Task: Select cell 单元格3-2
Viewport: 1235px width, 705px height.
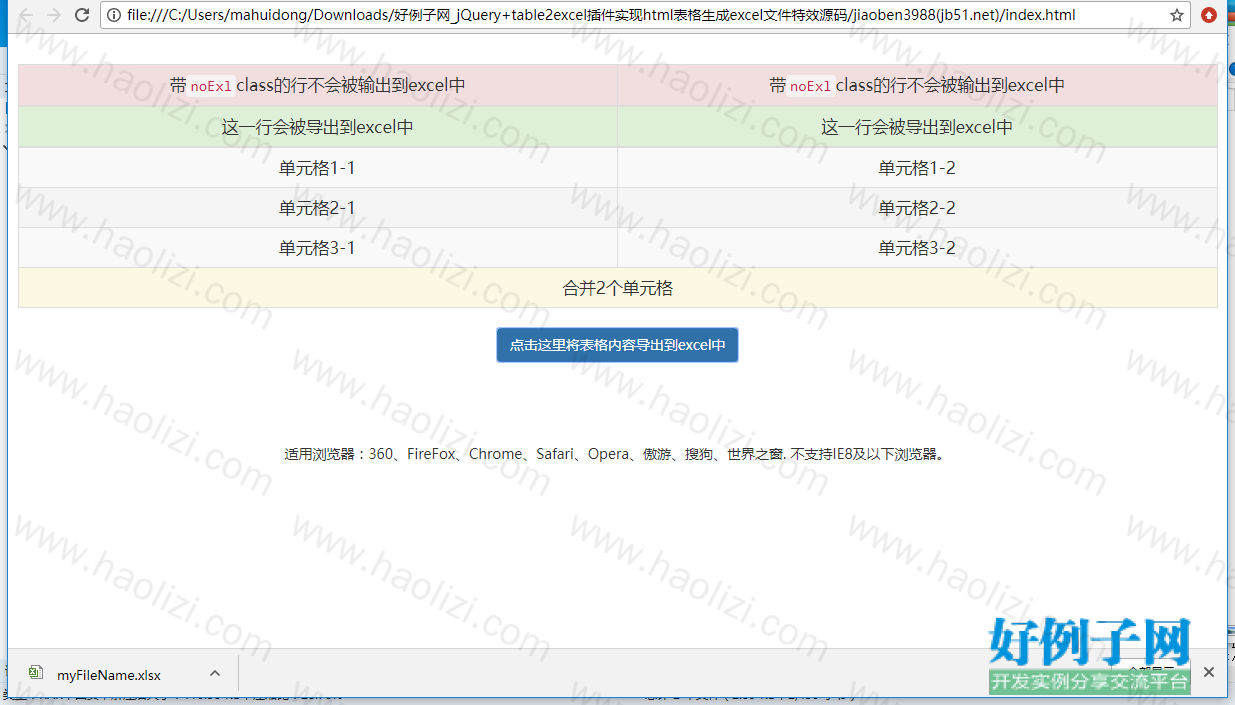Action: click(x=917, y=248)
